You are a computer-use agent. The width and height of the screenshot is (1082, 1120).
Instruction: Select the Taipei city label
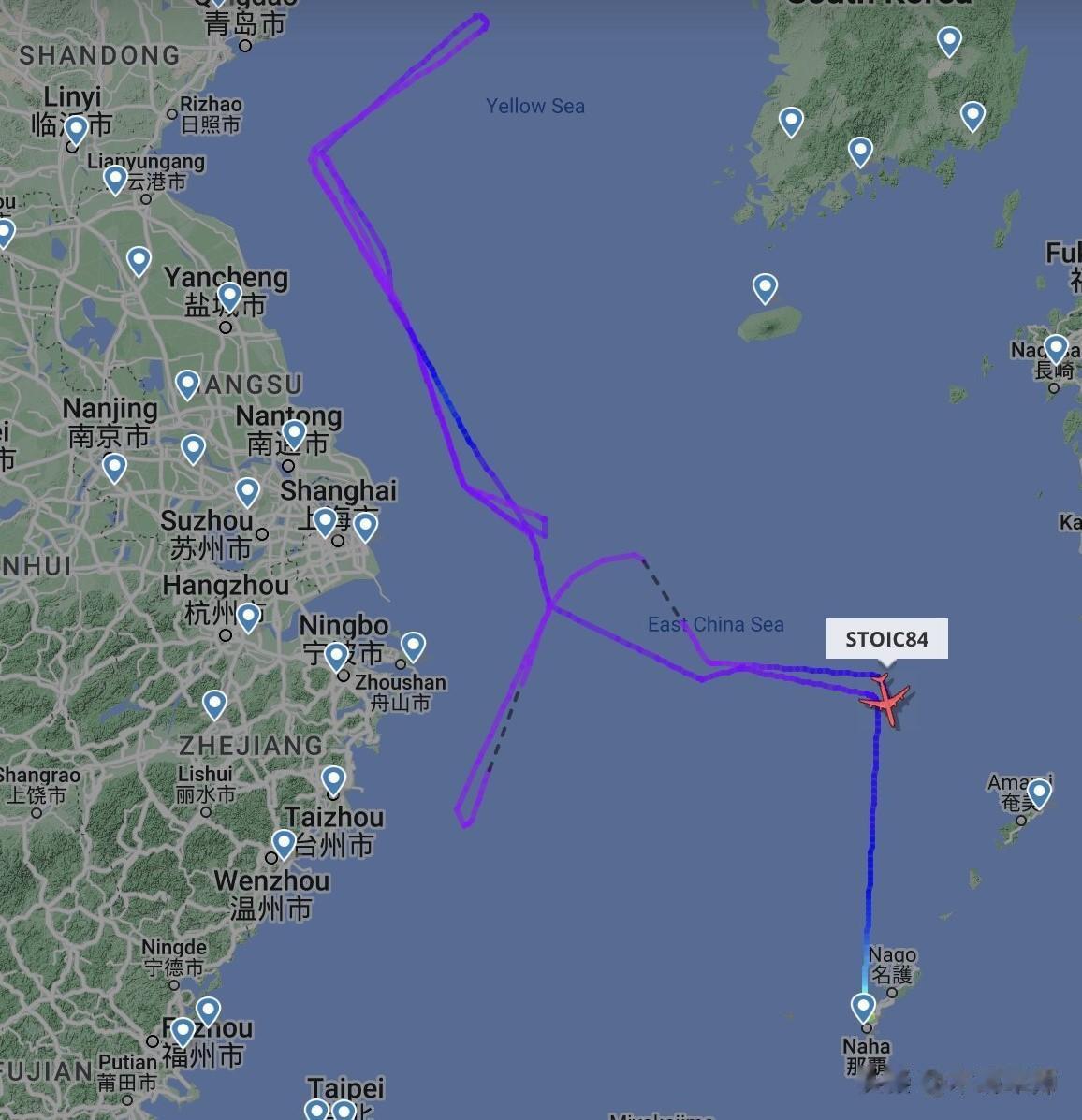[x=346, y=1088]
